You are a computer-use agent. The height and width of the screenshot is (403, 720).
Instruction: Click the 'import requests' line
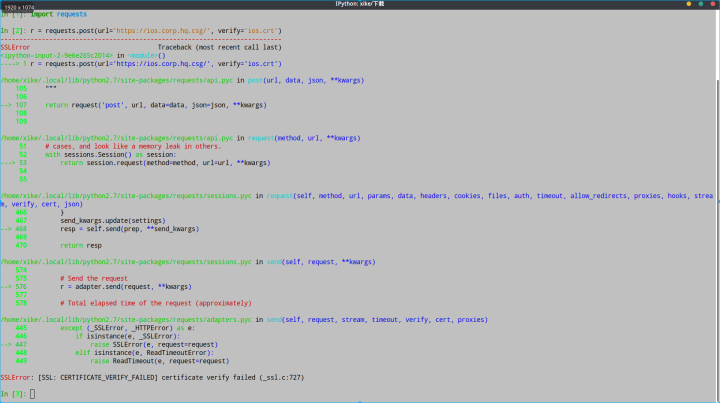click(58, 15)
